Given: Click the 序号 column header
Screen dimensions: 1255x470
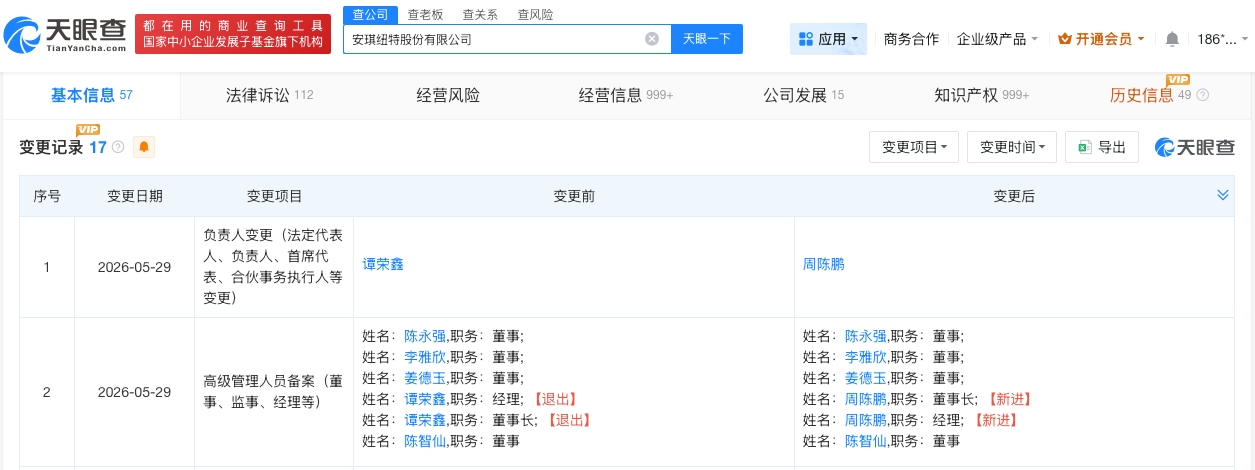Looking at the screenshot, I should coord(47,196).
